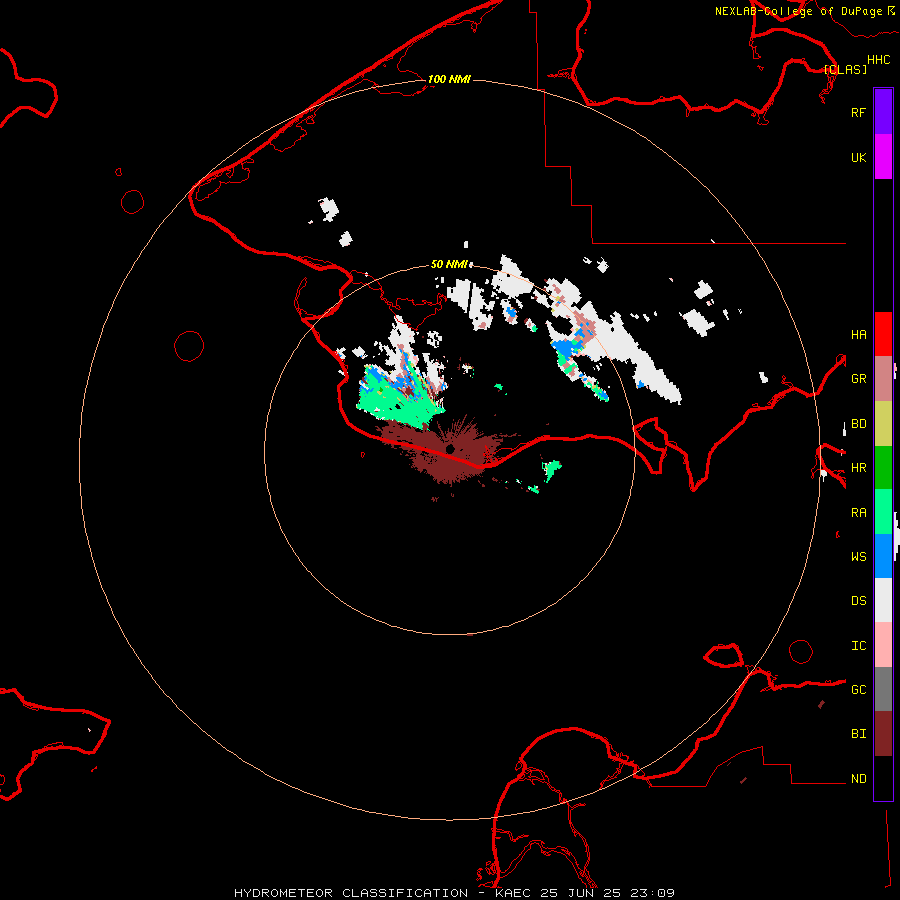Click the 50 NMI range ring label

coord(449,264)
